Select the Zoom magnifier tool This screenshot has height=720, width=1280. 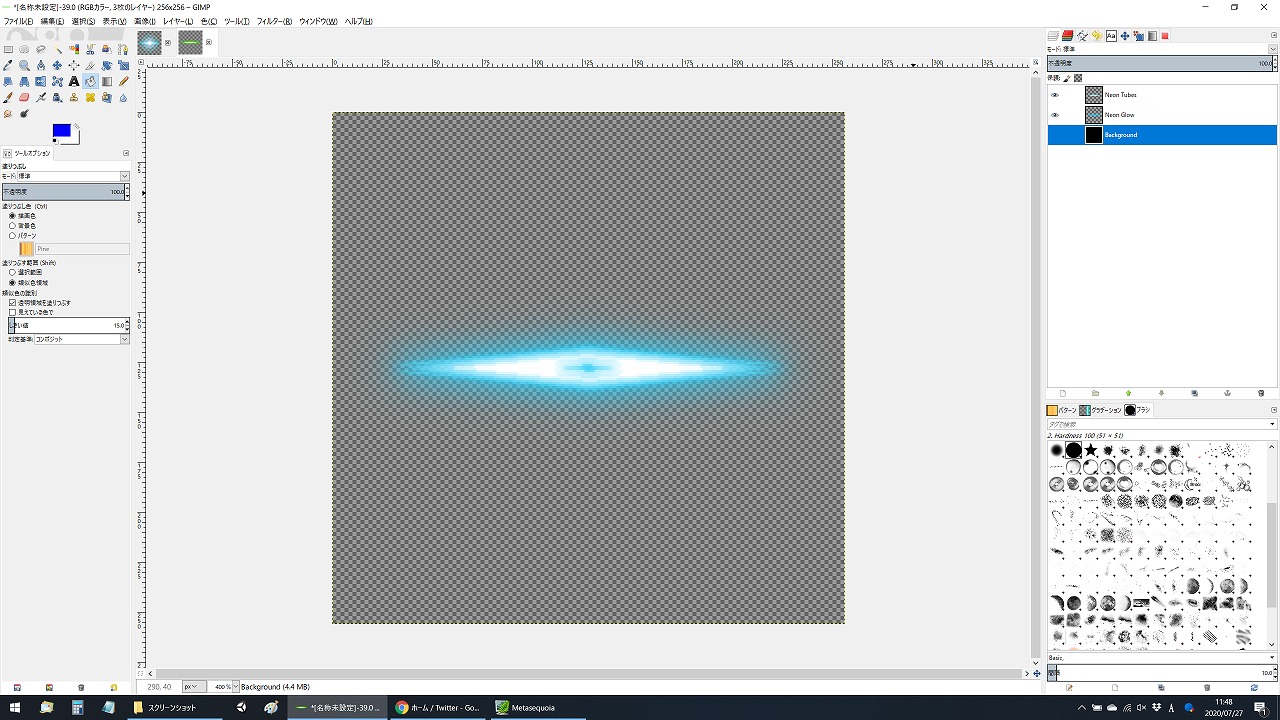[24, 65]
